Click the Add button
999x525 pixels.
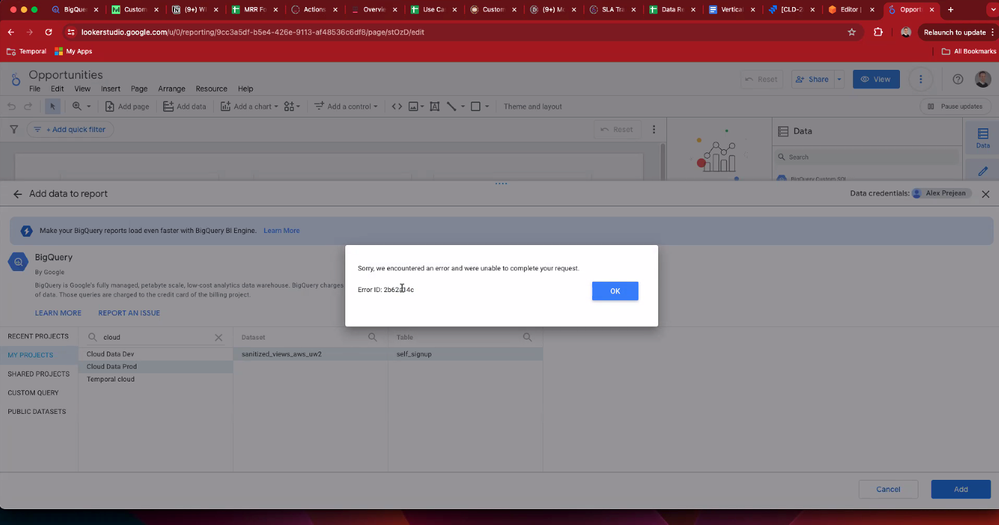tap(961, 489)
